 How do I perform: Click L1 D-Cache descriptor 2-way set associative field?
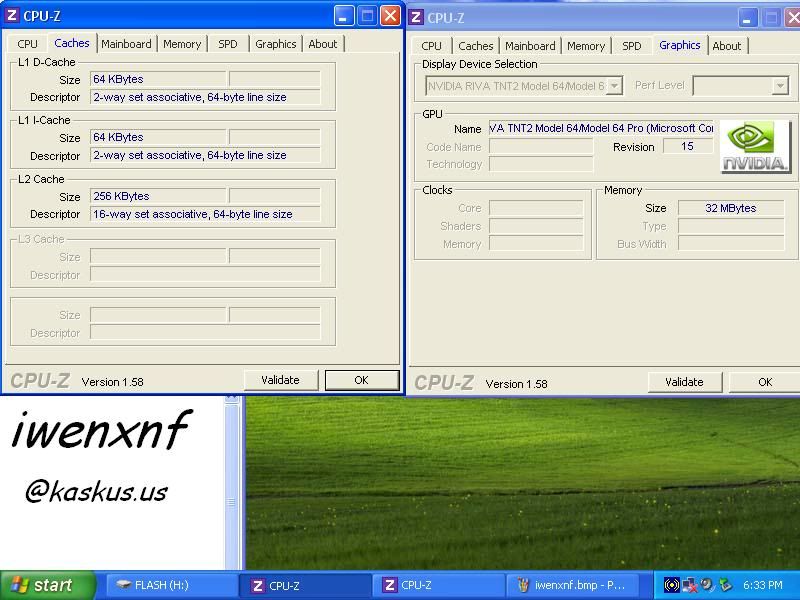click(x=205, y=97)
